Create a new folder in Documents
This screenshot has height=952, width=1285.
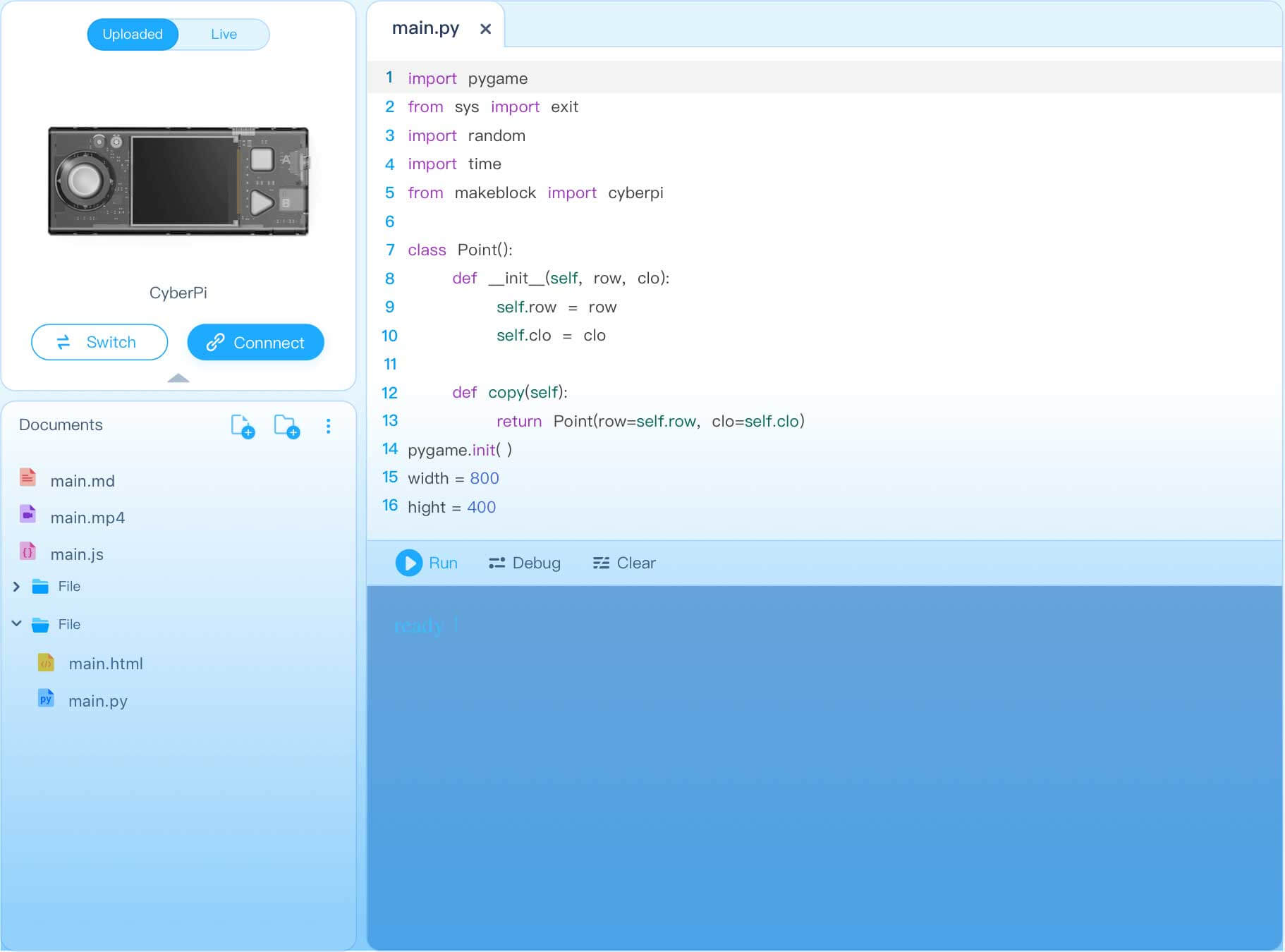(x=286, y=426)
